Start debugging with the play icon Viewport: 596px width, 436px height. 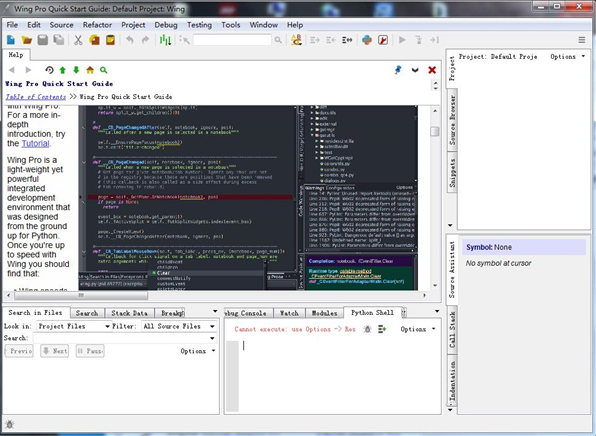402,40
